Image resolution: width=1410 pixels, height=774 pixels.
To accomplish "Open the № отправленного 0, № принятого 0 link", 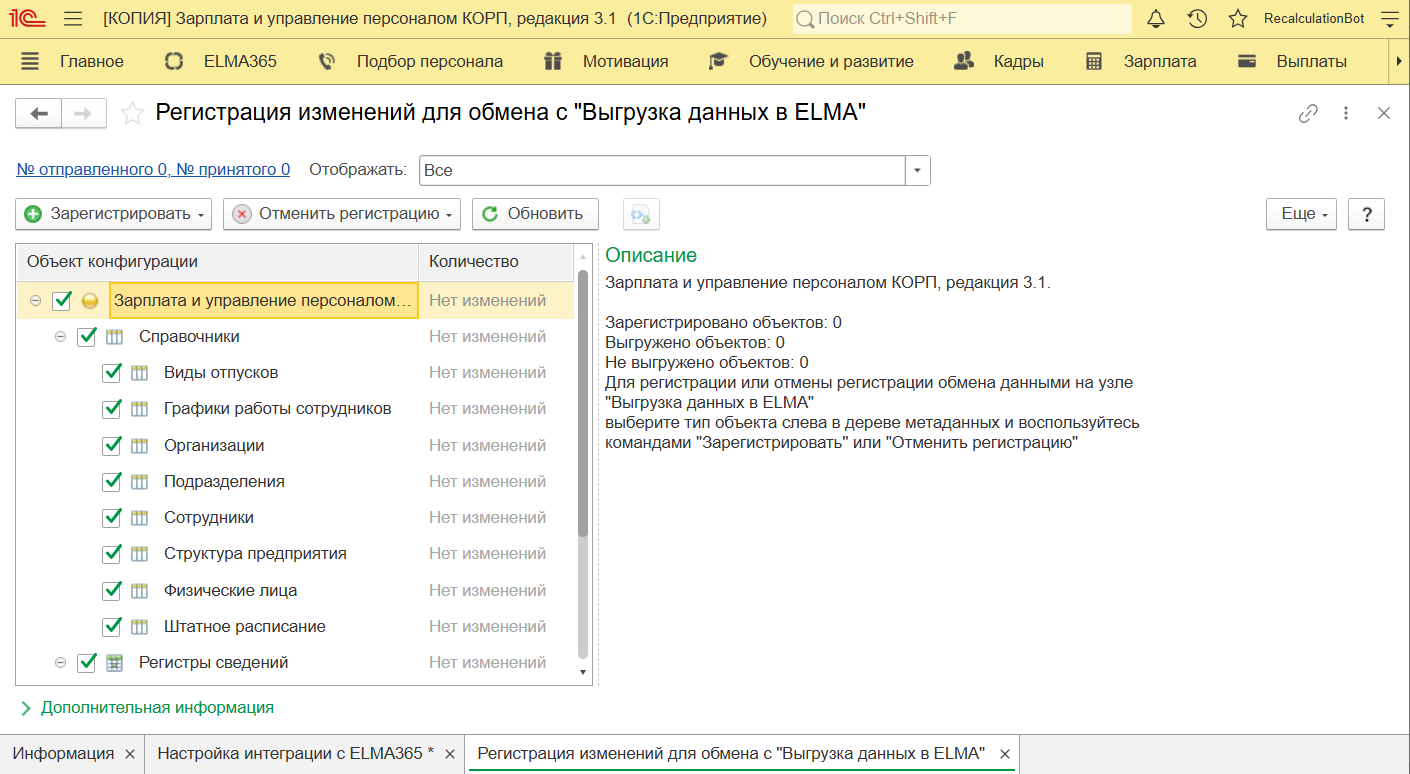I will click(x=154, y=170).
